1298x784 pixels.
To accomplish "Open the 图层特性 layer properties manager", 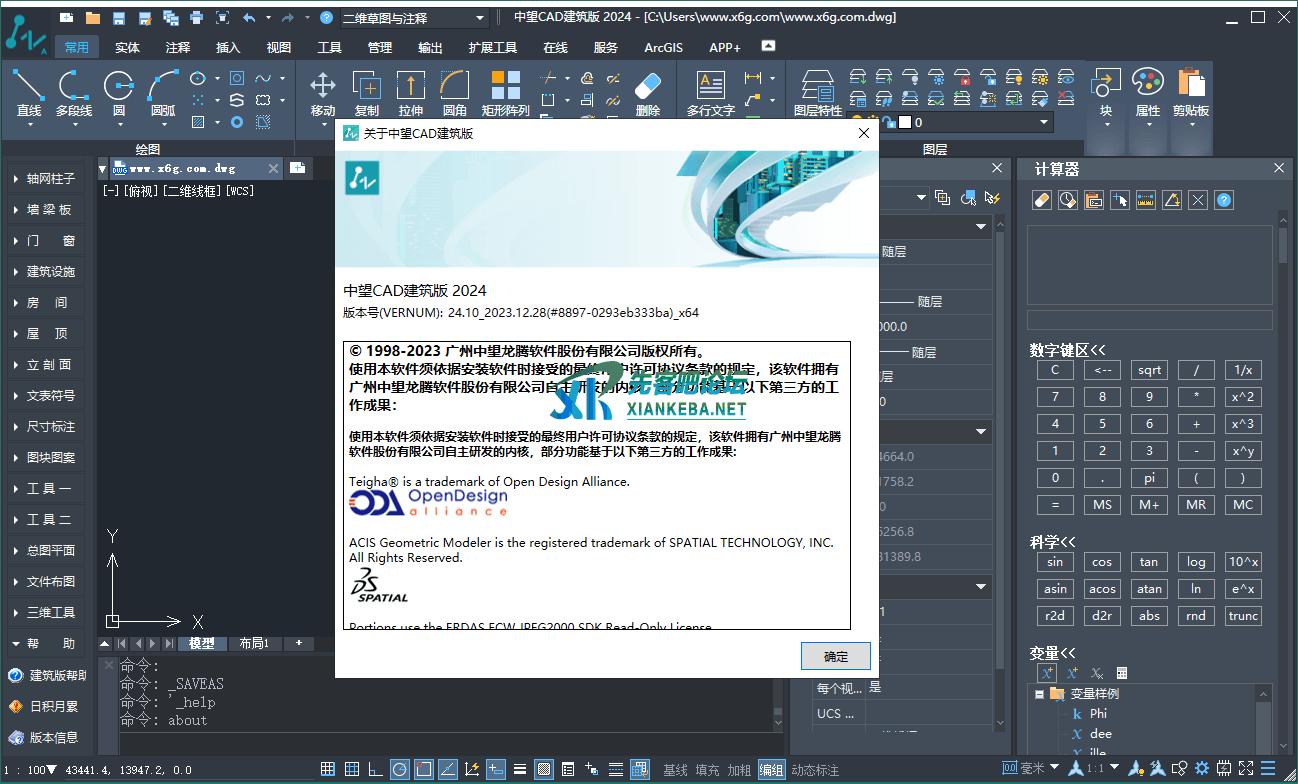I will point(817,91).
